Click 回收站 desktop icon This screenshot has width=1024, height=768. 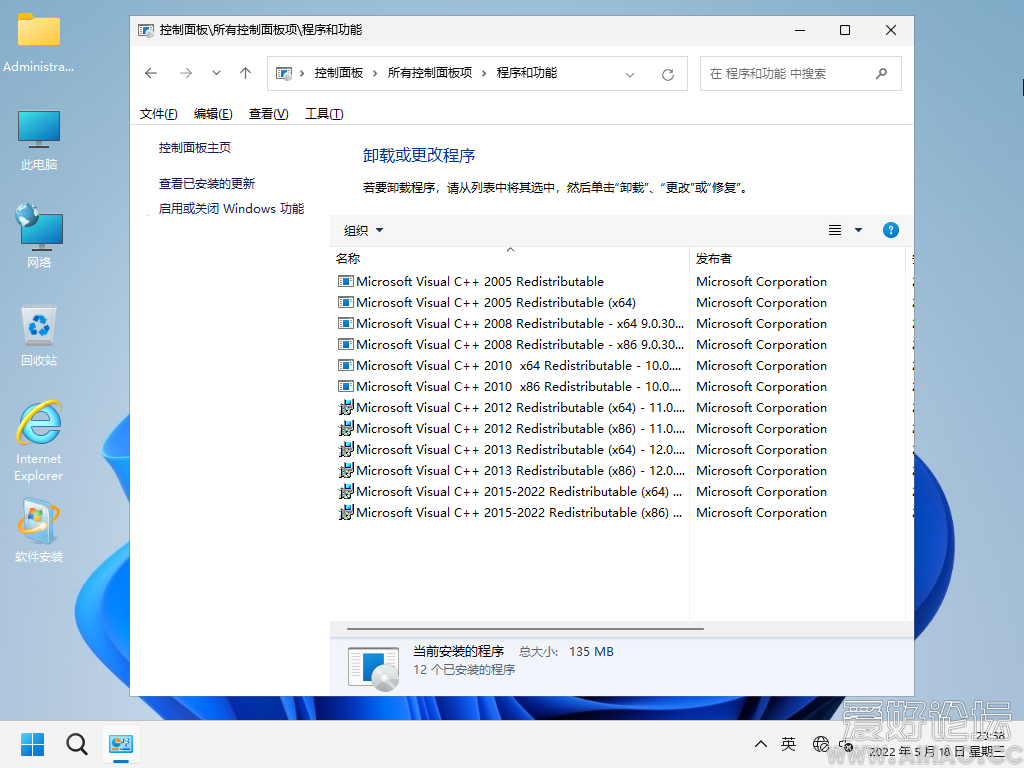tap(39, 326)
